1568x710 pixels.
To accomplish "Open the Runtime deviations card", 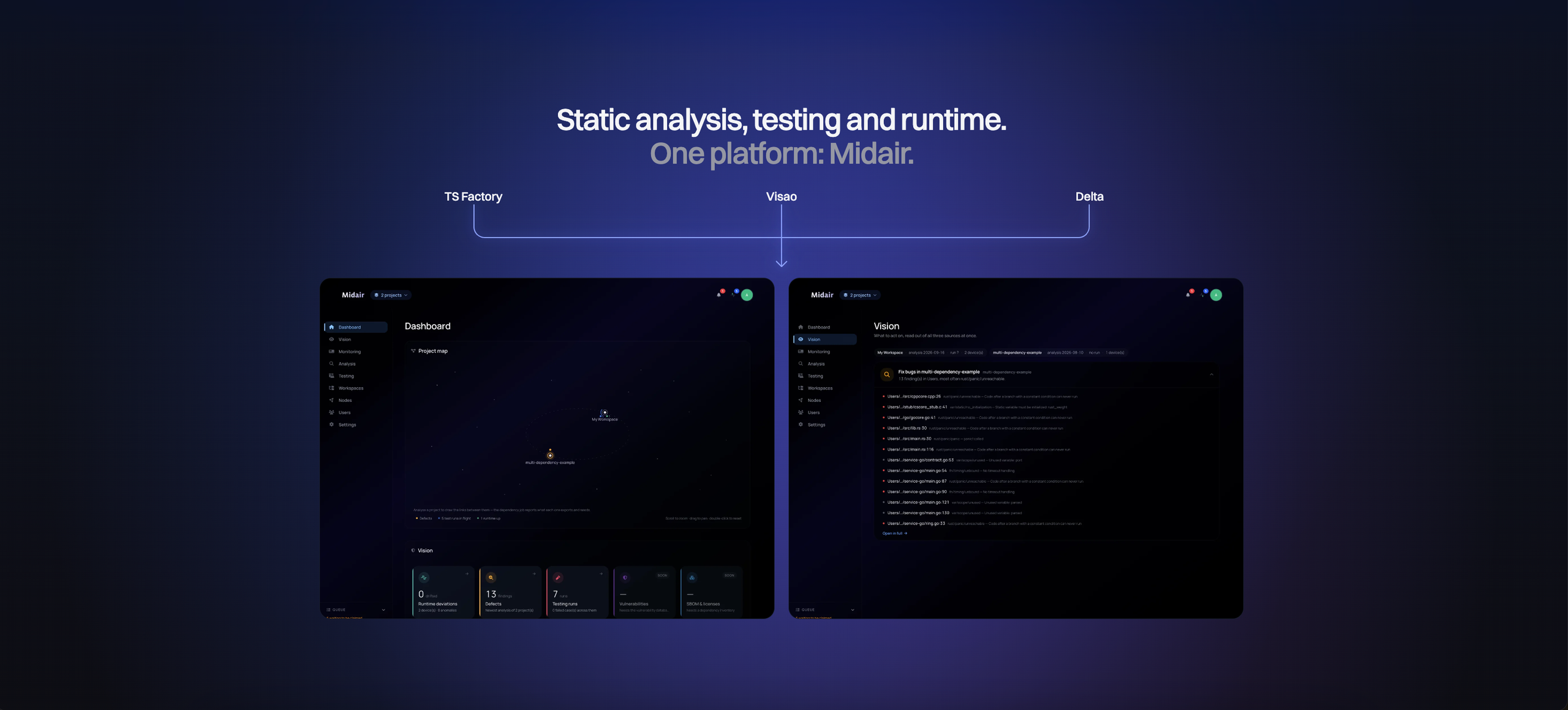I will pos(443,592).
